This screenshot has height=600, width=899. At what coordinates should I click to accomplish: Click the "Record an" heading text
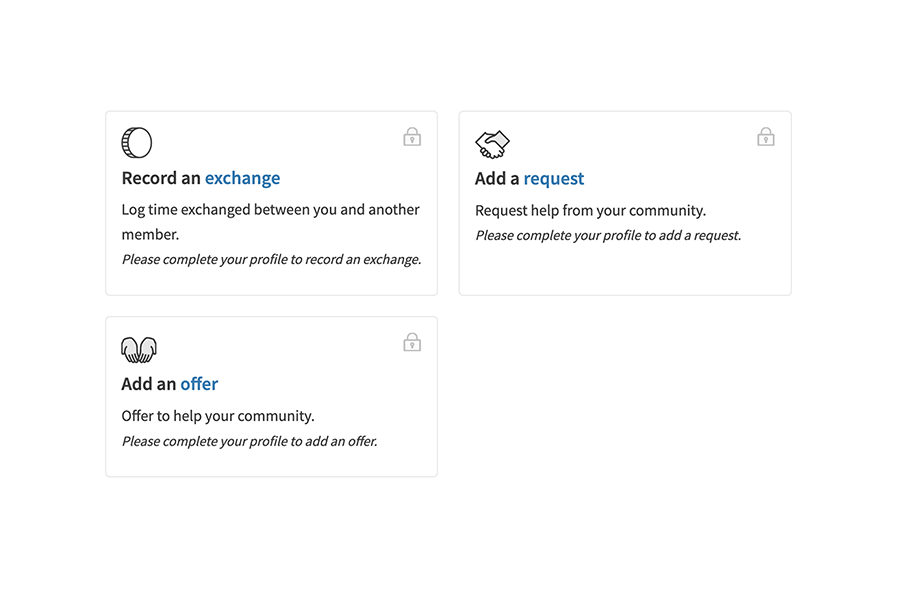[161, 178]
